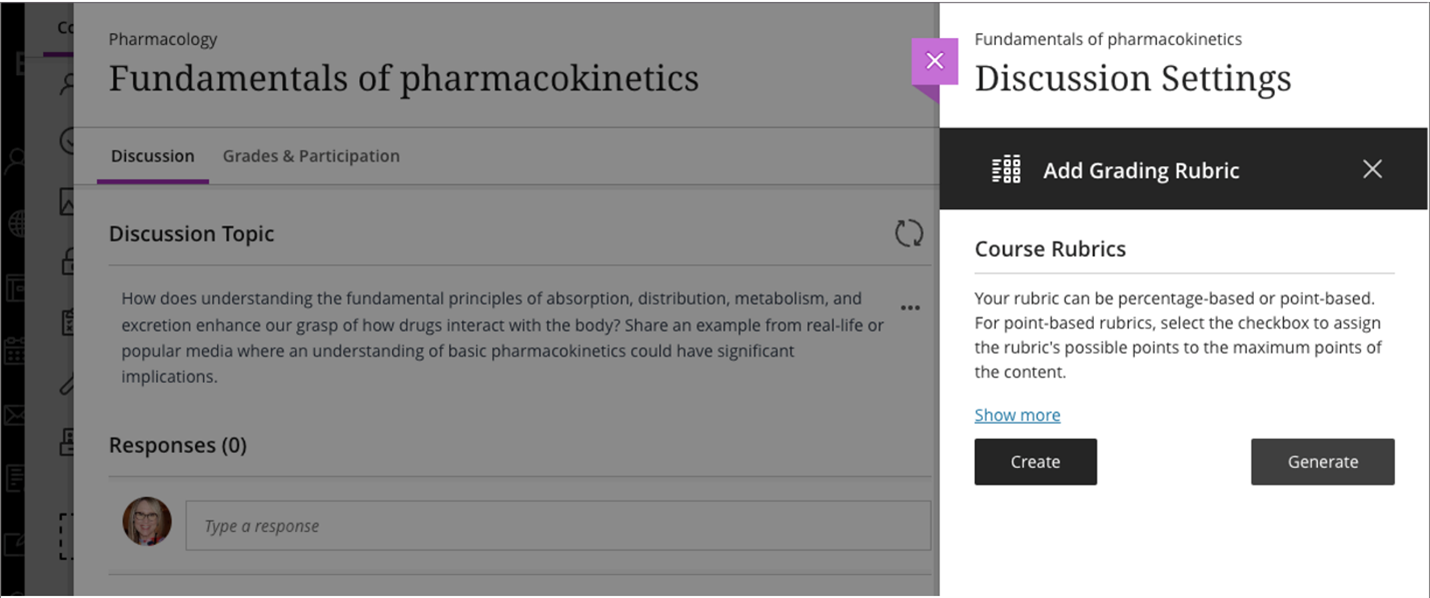Select the calendar grid icon in left navigation
1430x598 pixels.
coord(14,352)
